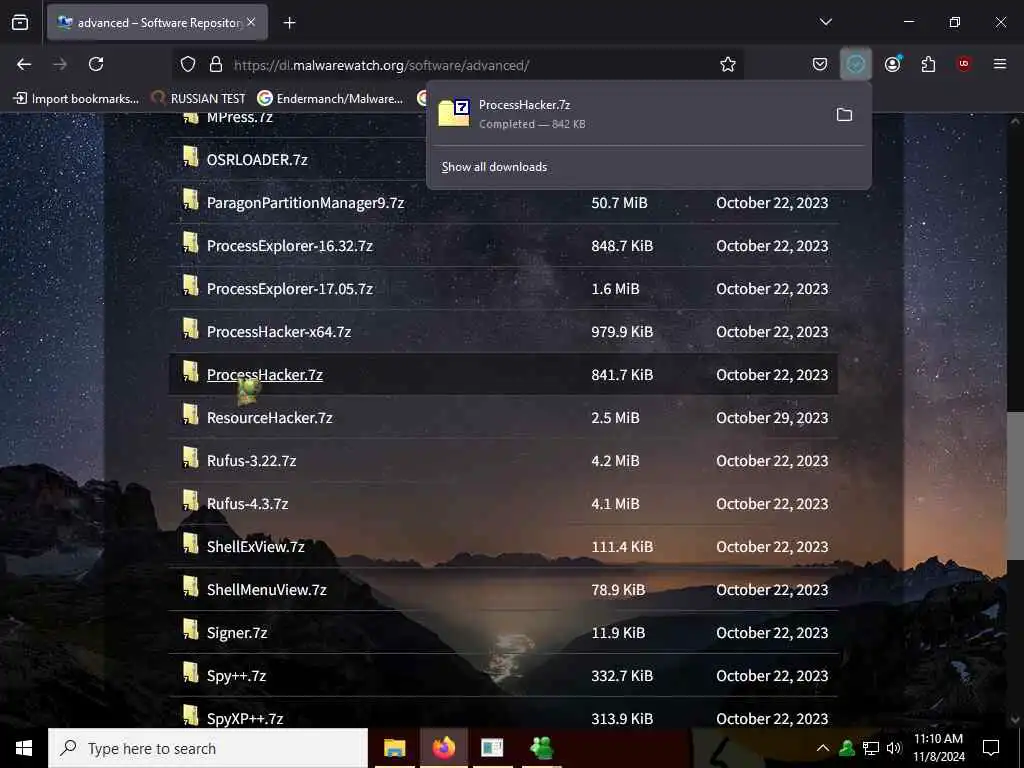Click the 50.7 MiB size value
The width and height of the screenshot is (1024, 768).
[x=619, y=203]
